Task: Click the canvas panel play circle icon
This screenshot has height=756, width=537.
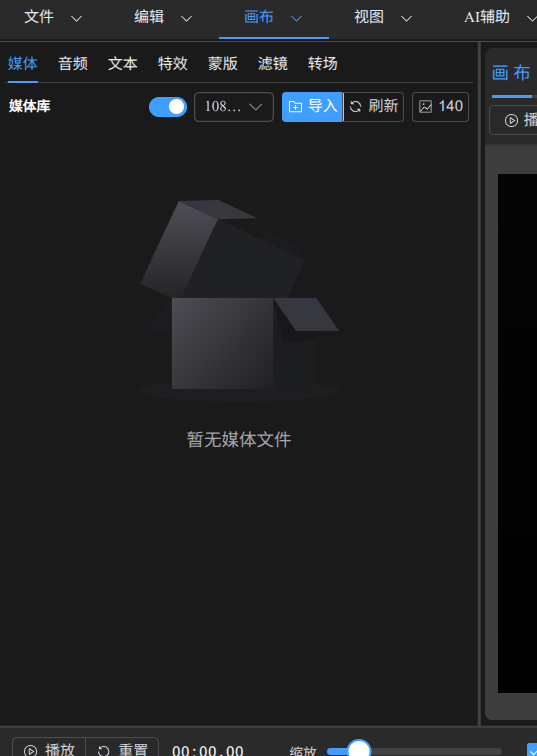Action: (x=511, y=120)
